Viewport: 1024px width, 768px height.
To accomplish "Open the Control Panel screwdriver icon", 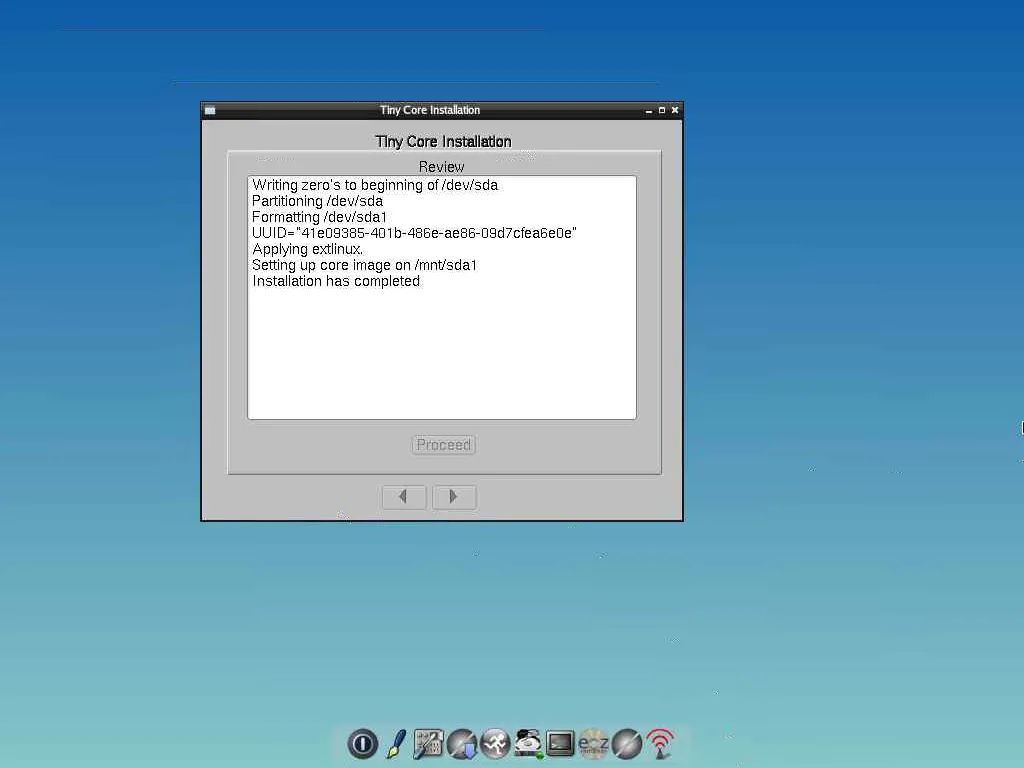I will pyautogui.click(x=428, y=743).
